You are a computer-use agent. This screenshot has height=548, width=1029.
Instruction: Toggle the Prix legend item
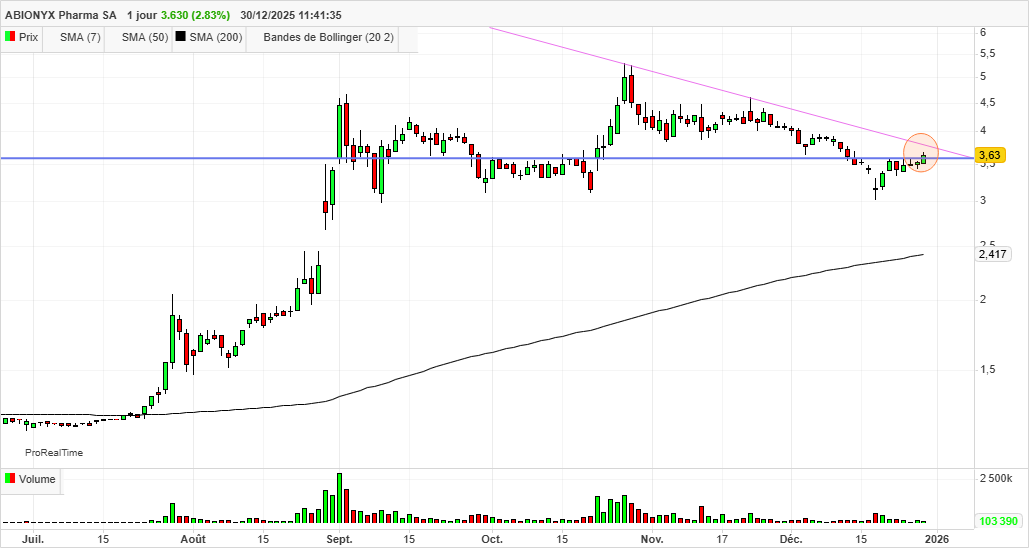pos(22,37)
